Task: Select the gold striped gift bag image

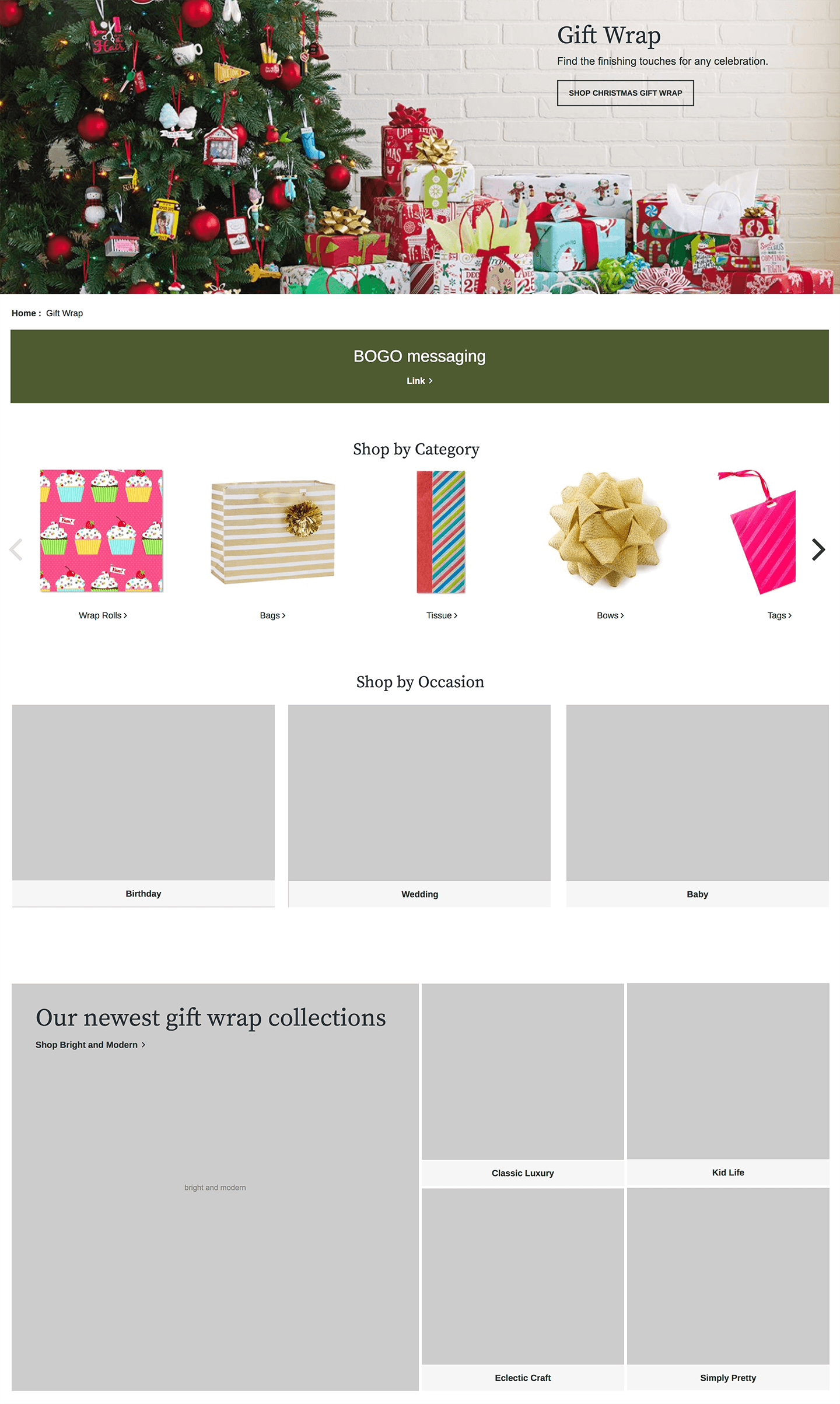Action: [272, 531]
